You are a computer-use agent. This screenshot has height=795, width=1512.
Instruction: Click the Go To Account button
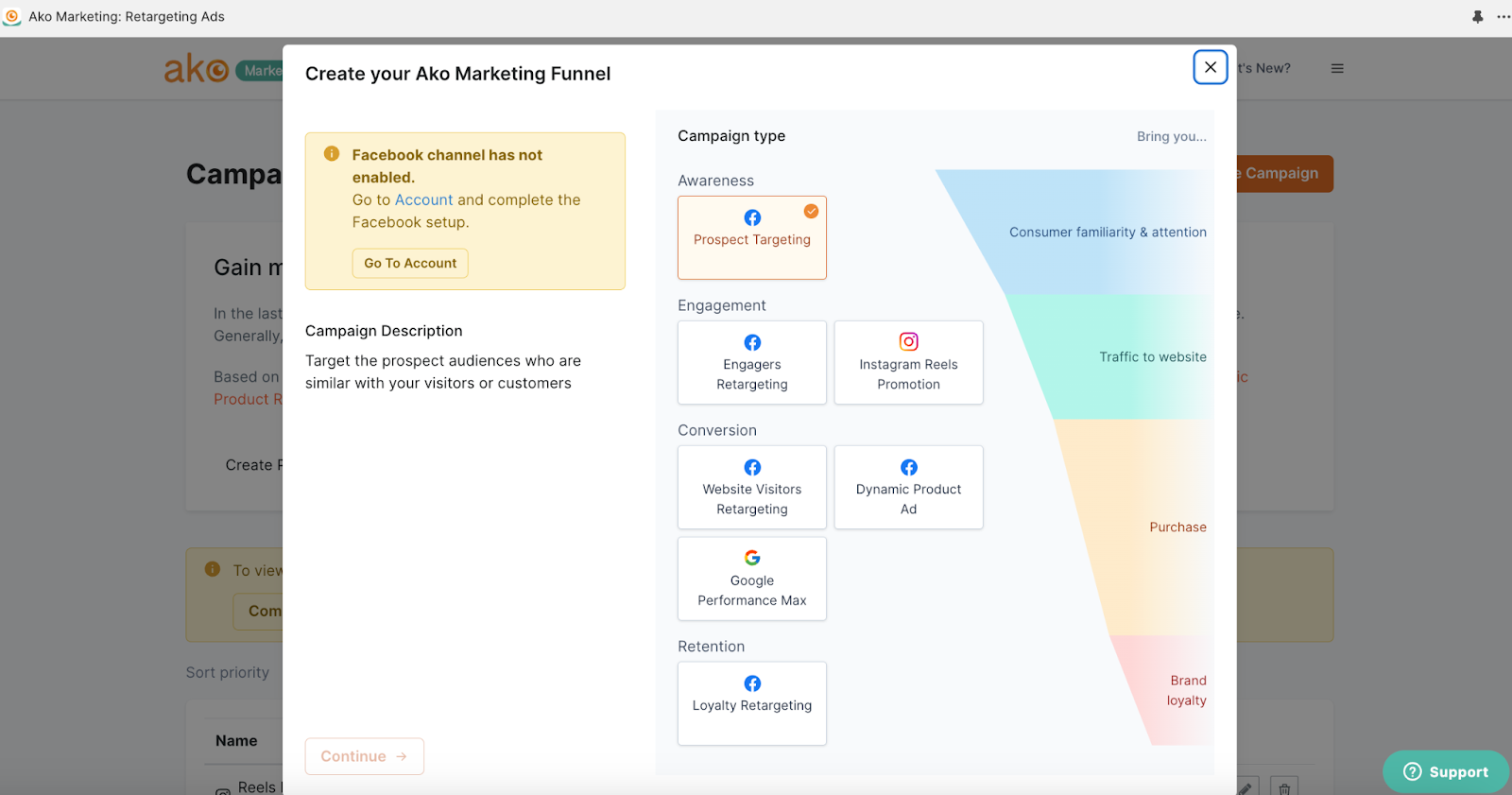410,263
